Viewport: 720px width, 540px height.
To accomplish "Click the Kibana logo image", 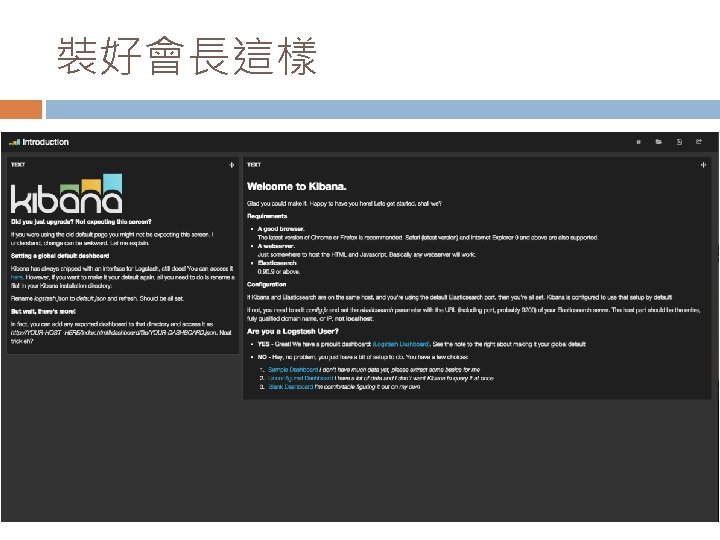I will 67,193.
